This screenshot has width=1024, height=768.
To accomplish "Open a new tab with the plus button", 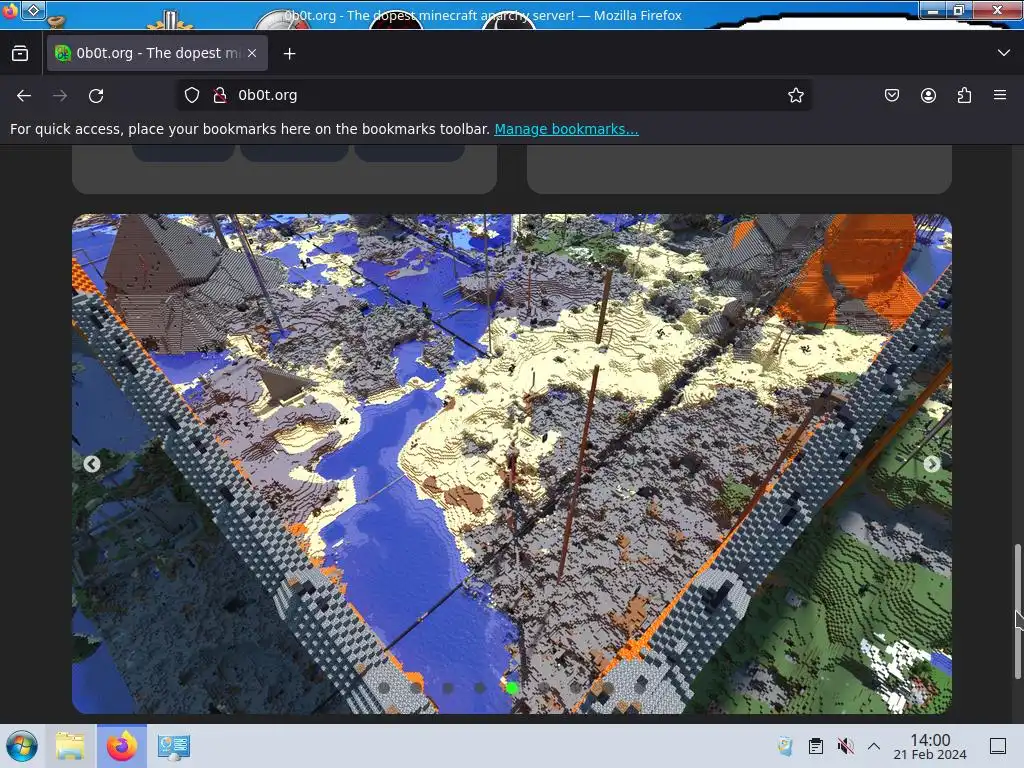I will [289, 54].
